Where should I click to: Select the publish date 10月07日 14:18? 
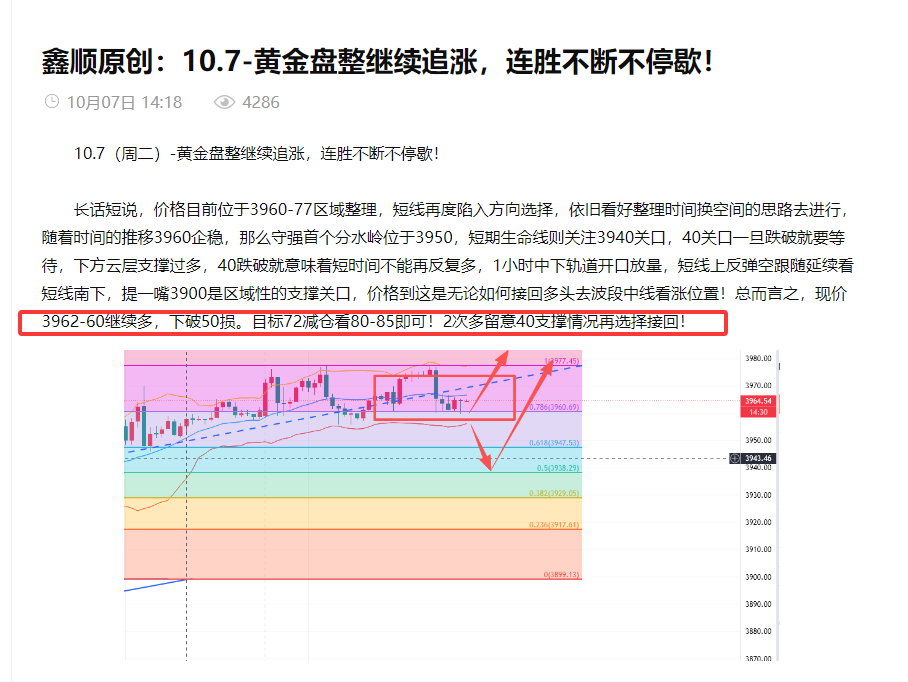point(125,102)
